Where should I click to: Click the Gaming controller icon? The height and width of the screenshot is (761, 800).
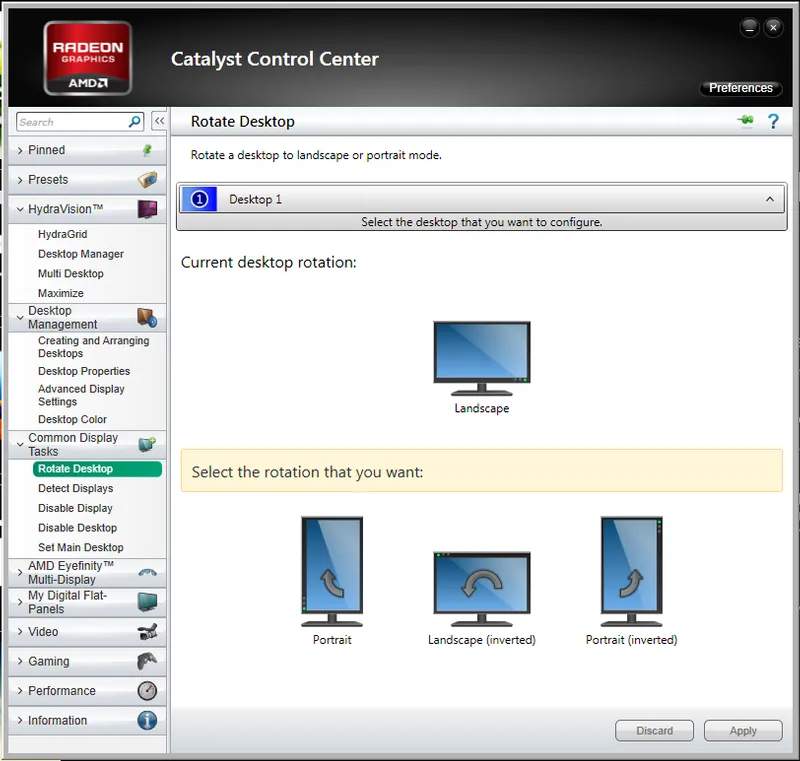(147, 661)
